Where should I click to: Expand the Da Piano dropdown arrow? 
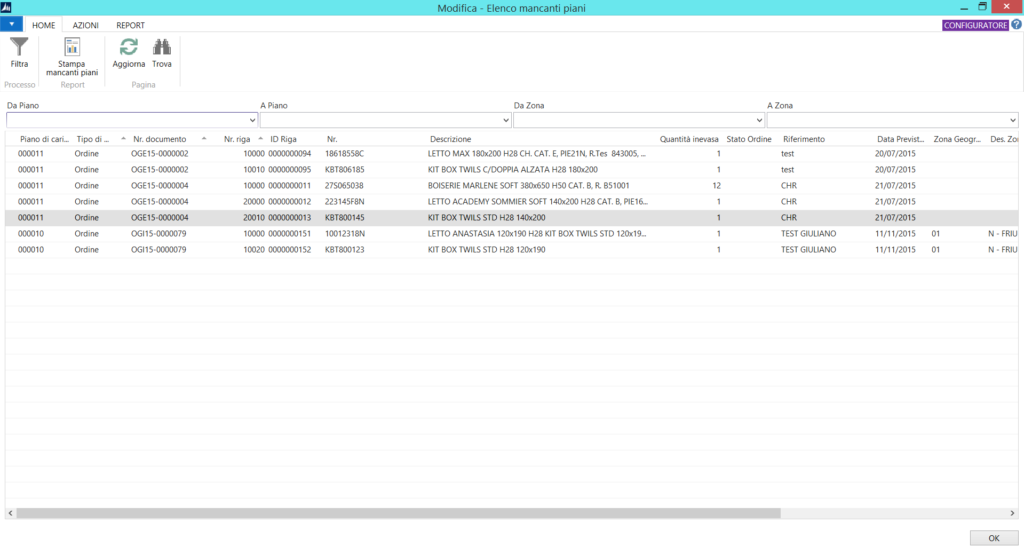[x=252, y=120]
